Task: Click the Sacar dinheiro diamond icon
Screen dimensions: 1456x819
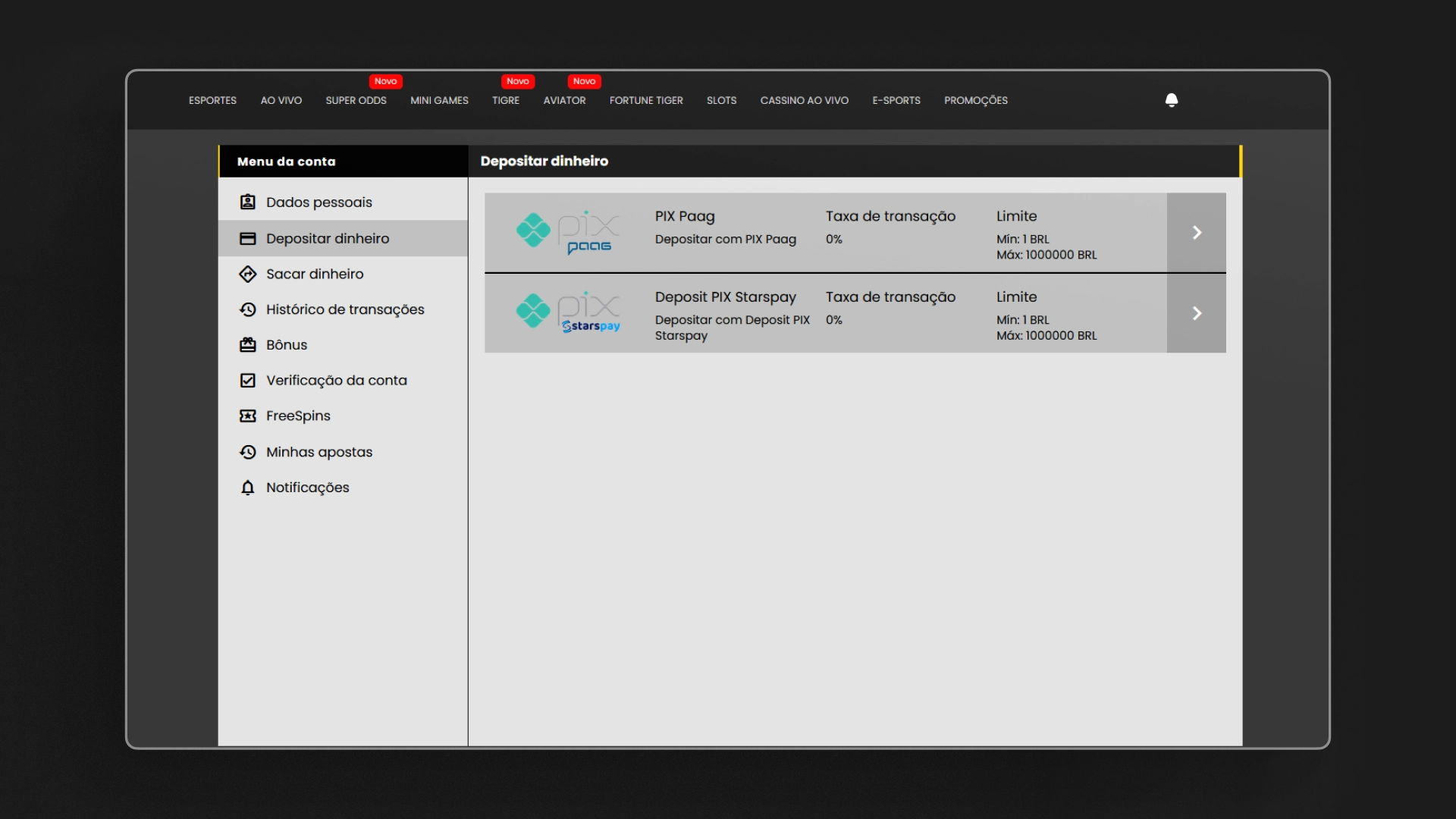Action: click(248, 274)
